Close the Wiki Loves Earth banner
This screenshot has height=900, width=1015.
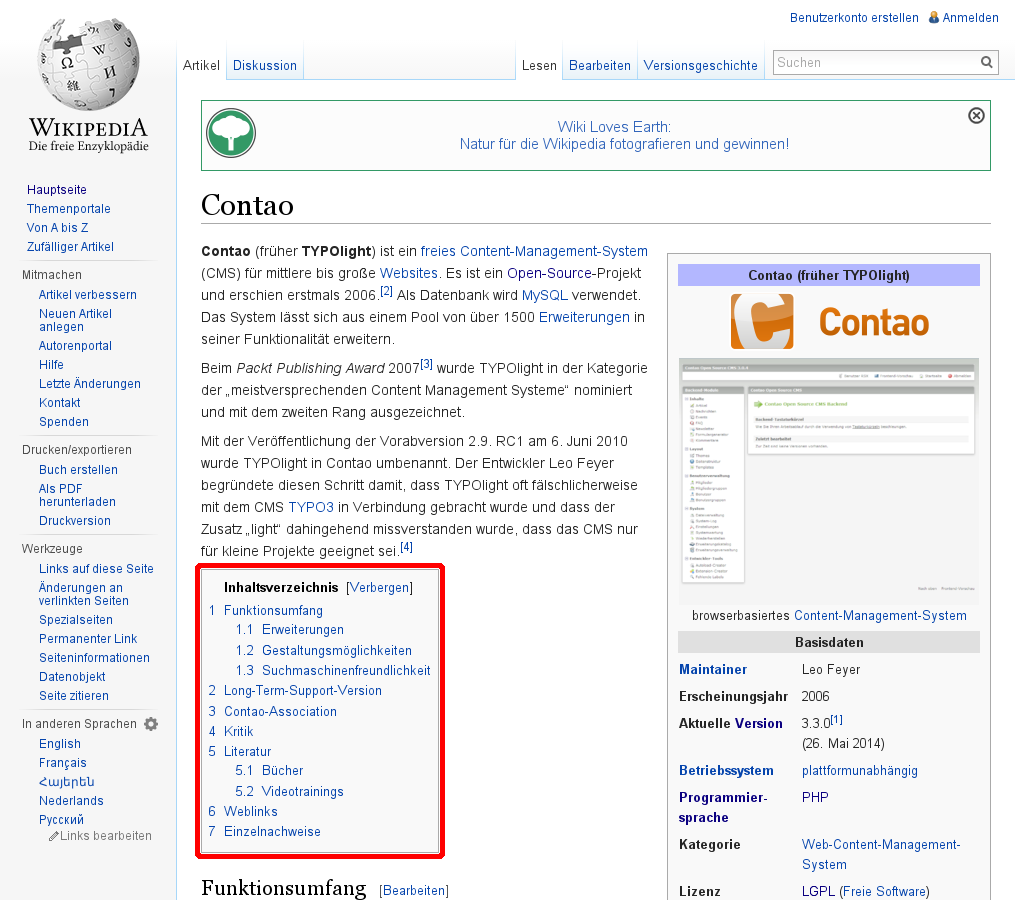(x=976, y=116)
